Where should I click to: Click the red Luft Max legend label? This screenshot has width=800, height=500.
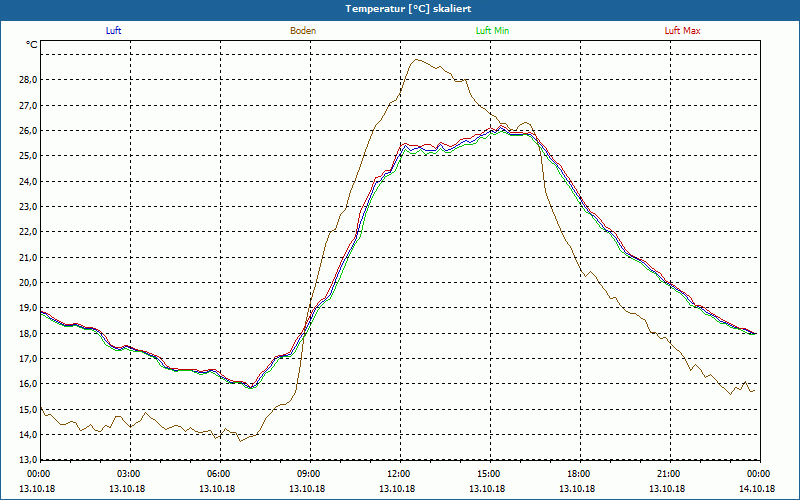point(682,31)
